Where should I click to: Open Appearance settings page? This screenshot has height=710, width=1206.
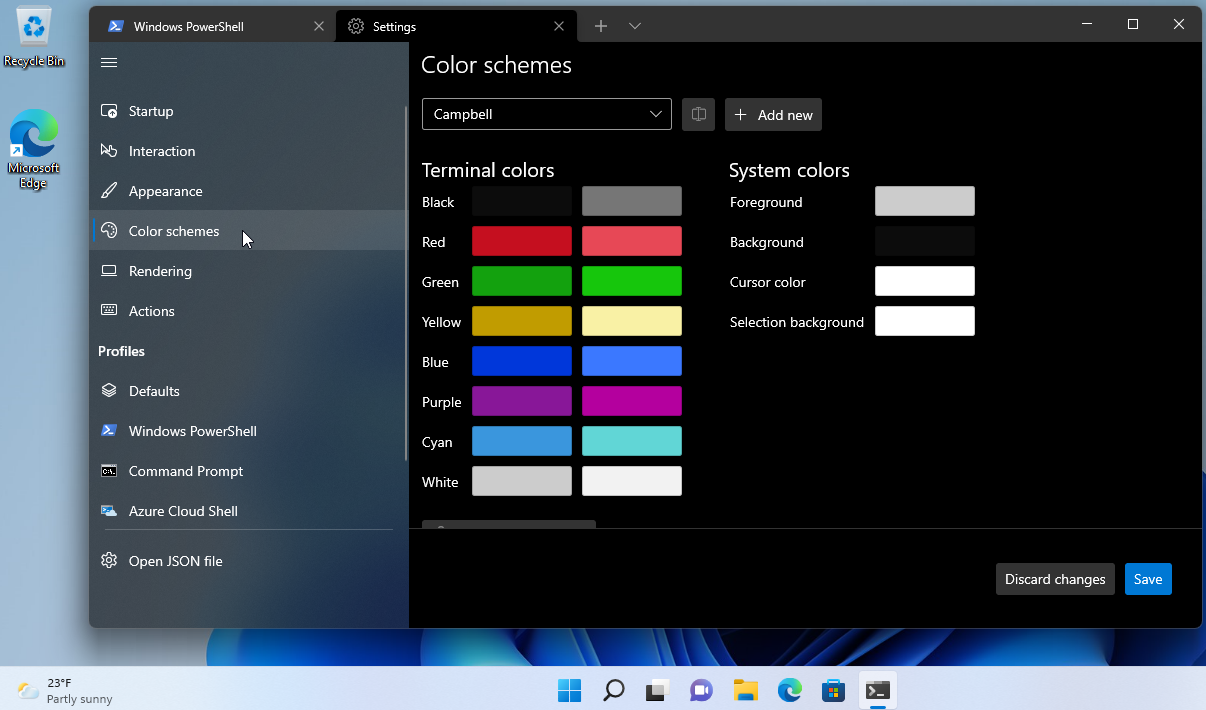248,191
